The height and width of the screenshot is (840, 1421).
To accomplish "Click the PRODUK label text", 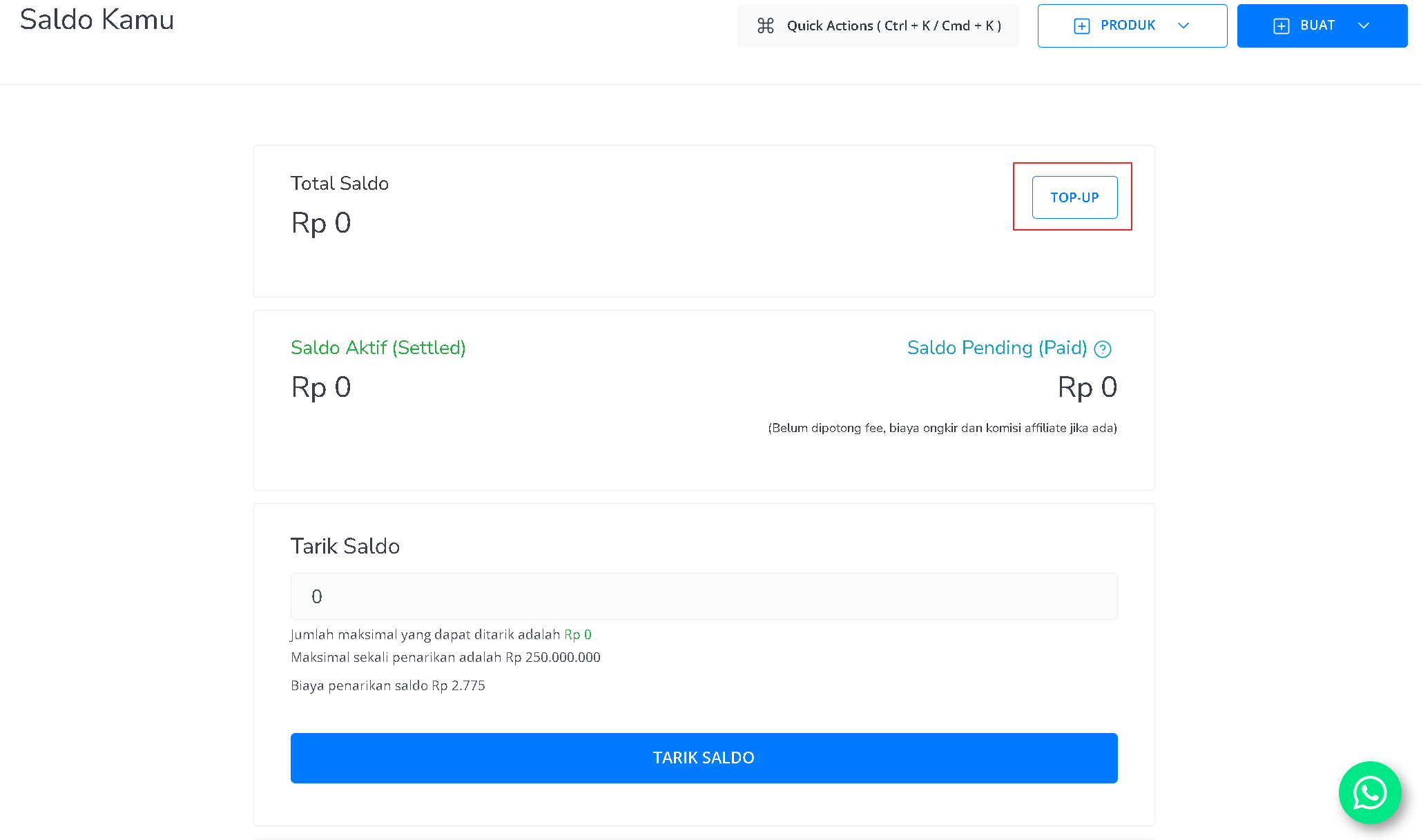I will (1128, 25).
